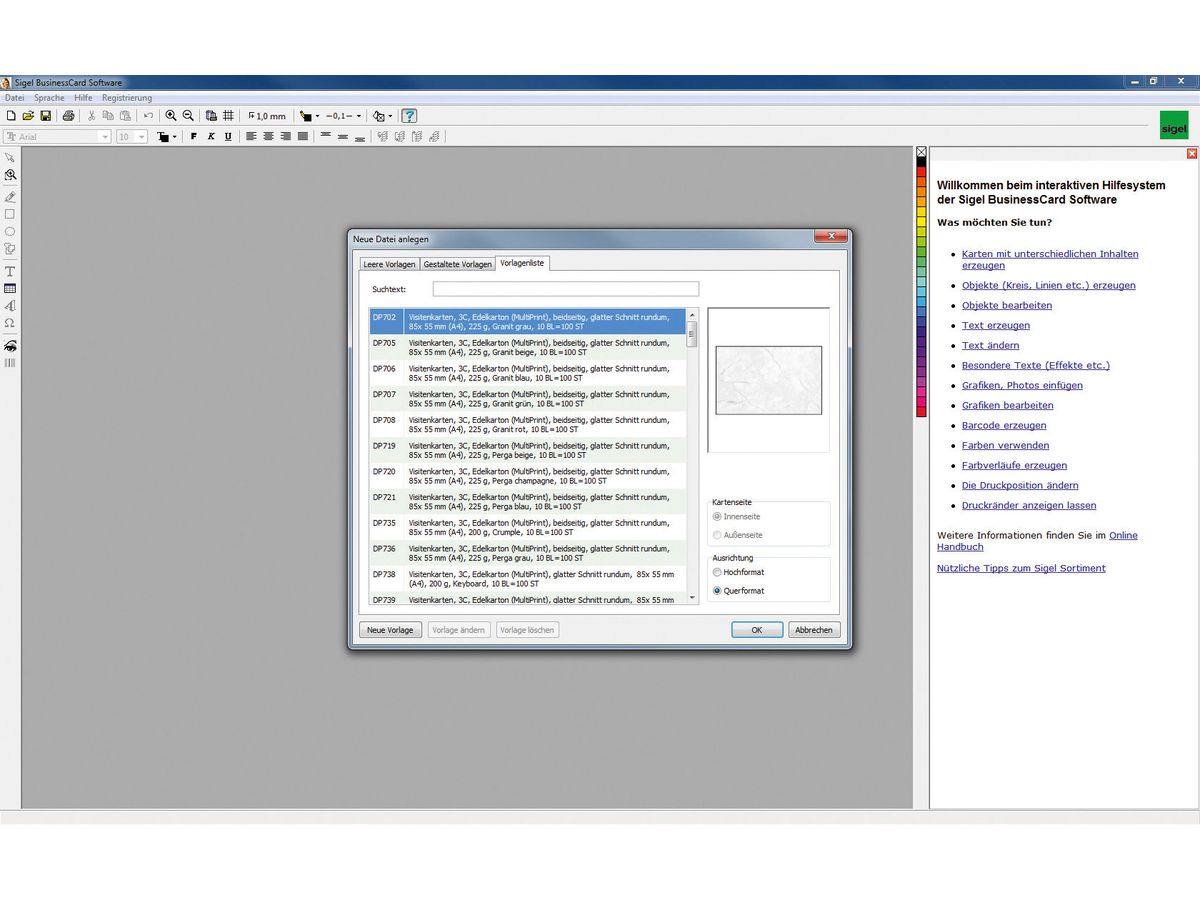Click the zoom out magnifier icon
The height and width of the screenshot is (900, 1200).
[x=188, y=116]
